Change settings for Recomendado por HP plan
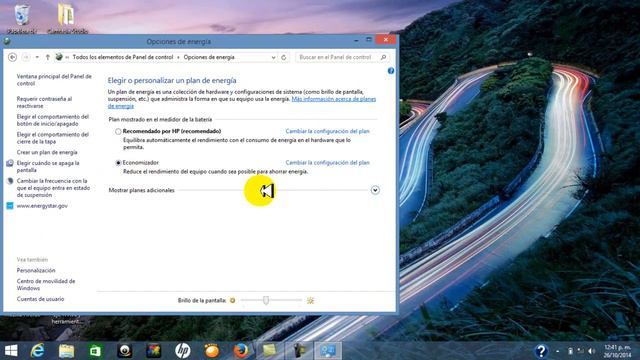The image size is (640, 360). coord(327,131)
